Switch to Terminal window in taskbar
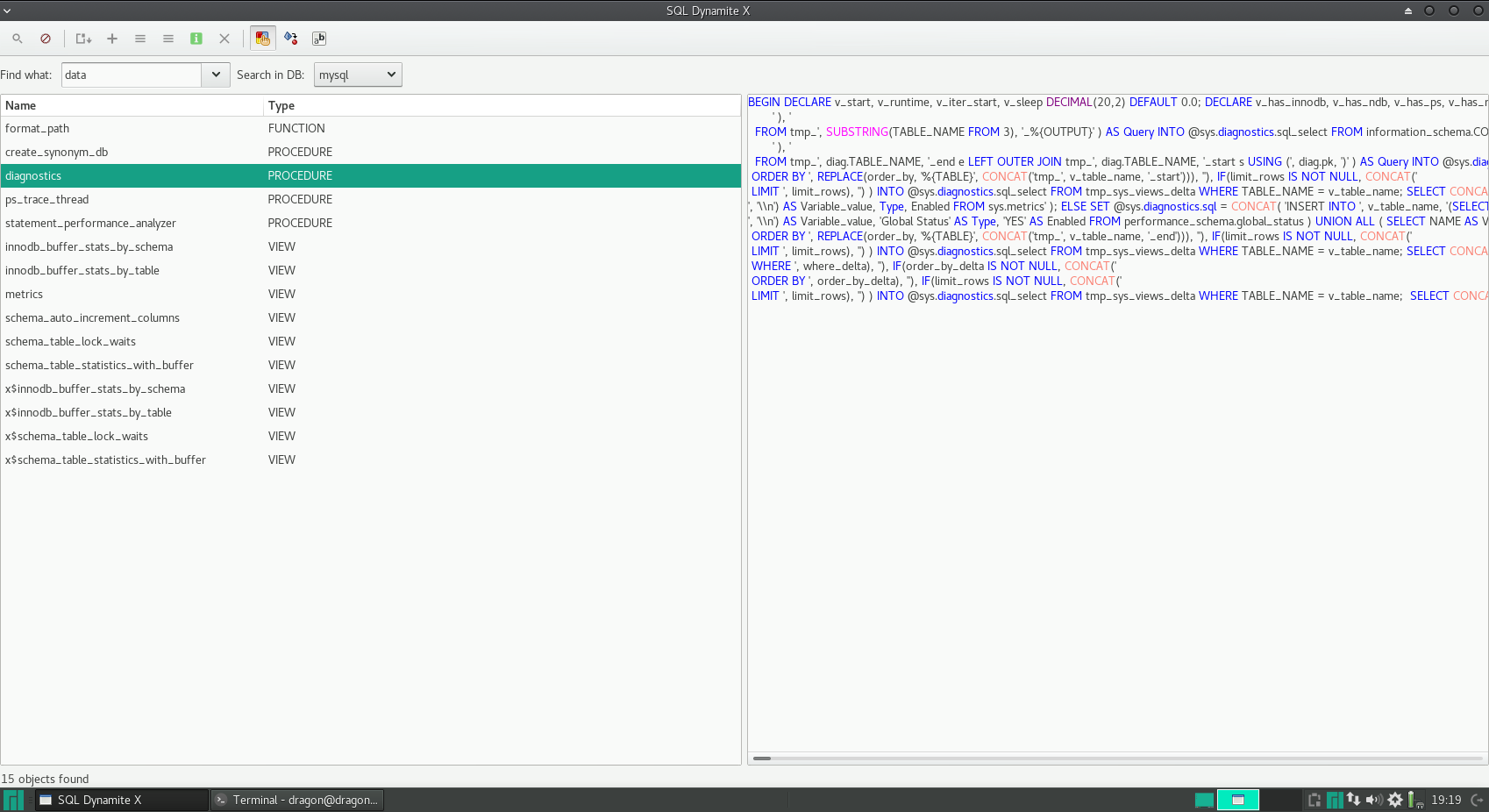This screenshot has width=1489, height=812. click(297, 800)
